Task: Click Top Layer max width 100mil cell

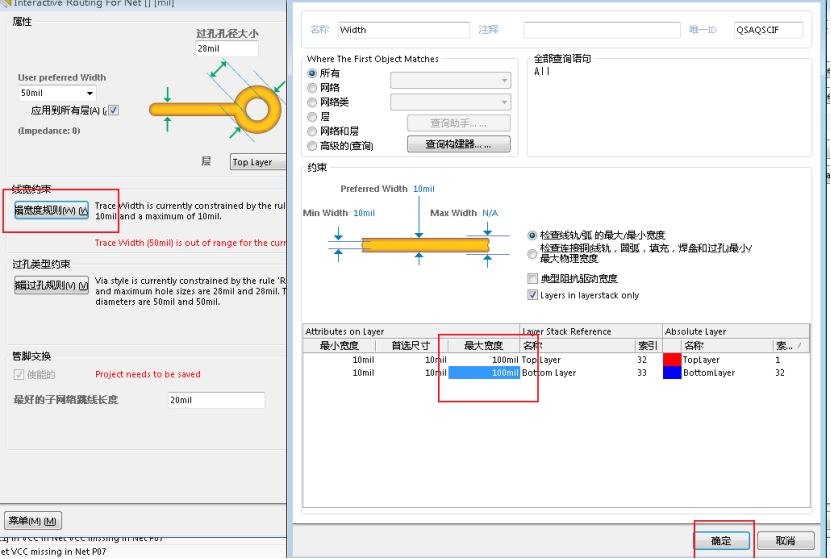Action: pos(484,360)
